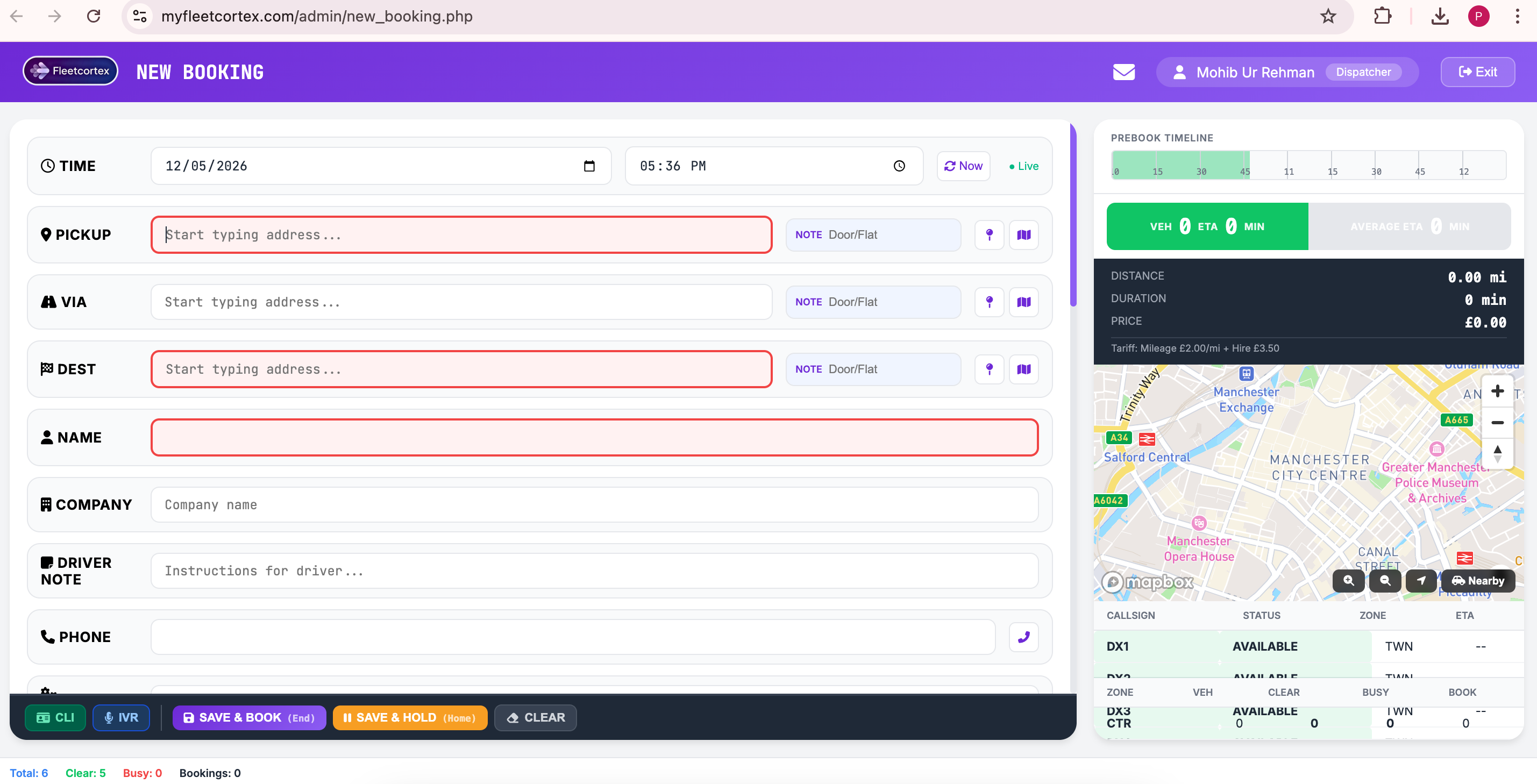Open browser extensions puzzle icon
The width and height of the screenshot is (1537, 784).
[x=1382, y=16]
